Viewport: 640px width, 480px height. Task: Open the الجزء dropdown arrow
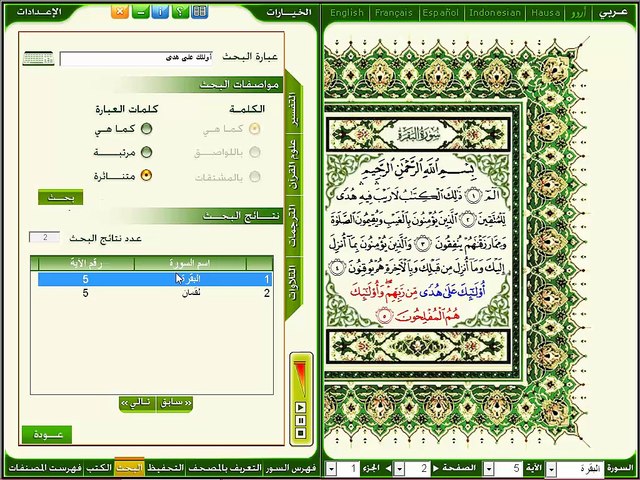coord(331,468)
